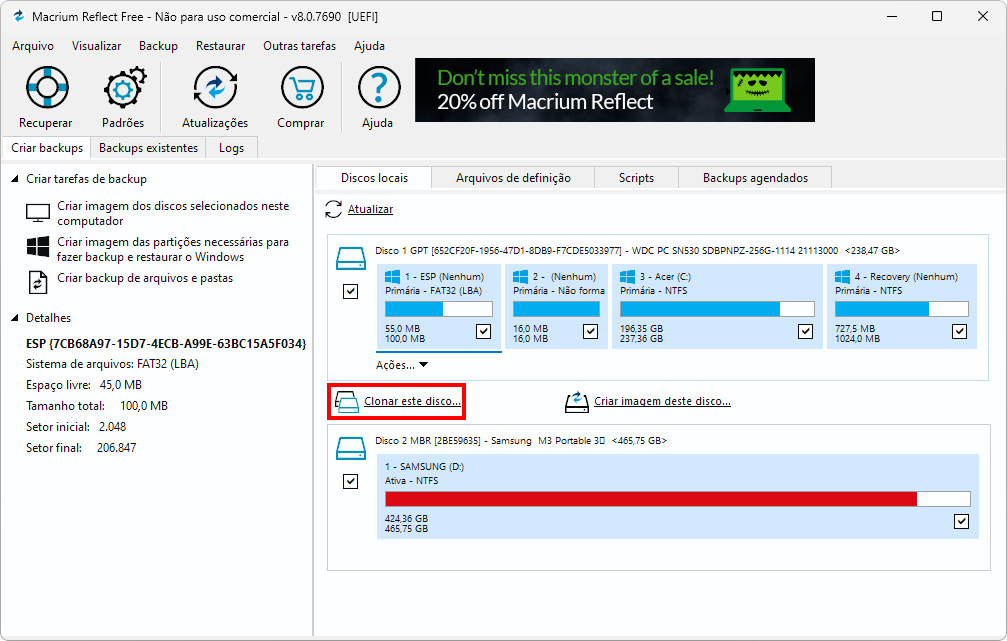The height and width of the screenshot is (641, 1007).
Task: Collapse the Detalhes section
Action: click(15, 318)
